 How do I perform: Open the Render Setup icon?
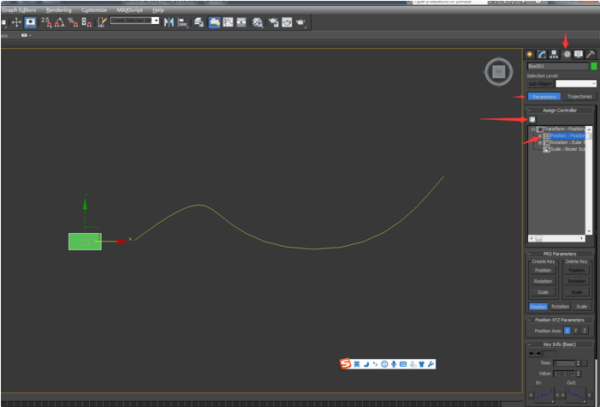(x=274, y=23)
